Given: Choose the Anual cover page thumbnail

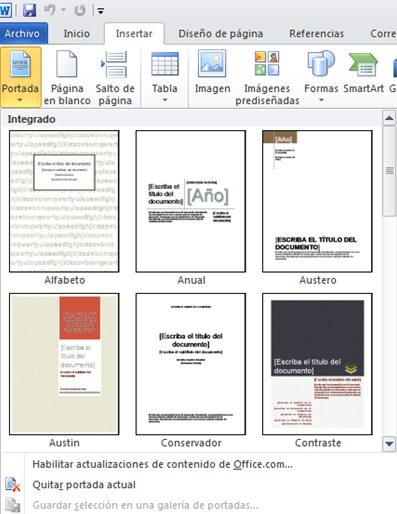Looking at the screenshot, I should (191, 201).
